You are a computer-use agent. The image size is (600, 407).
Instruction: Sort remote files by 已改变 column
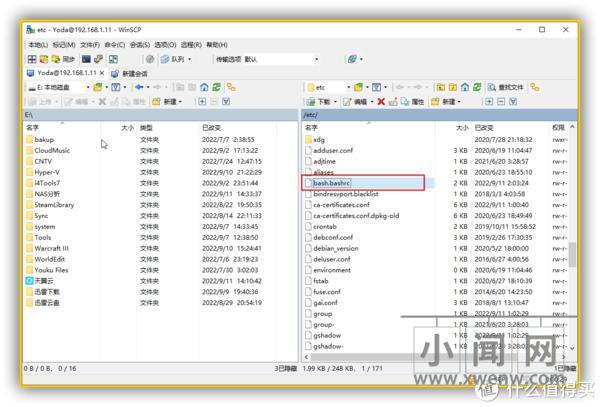(x=485, y=128)
